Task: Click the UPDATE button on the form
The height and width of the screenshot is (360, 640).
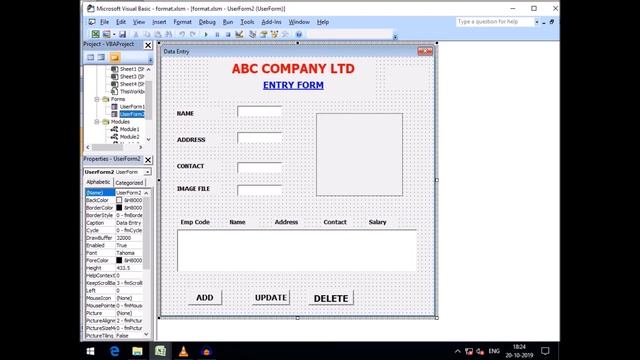Action: [271, 298]
